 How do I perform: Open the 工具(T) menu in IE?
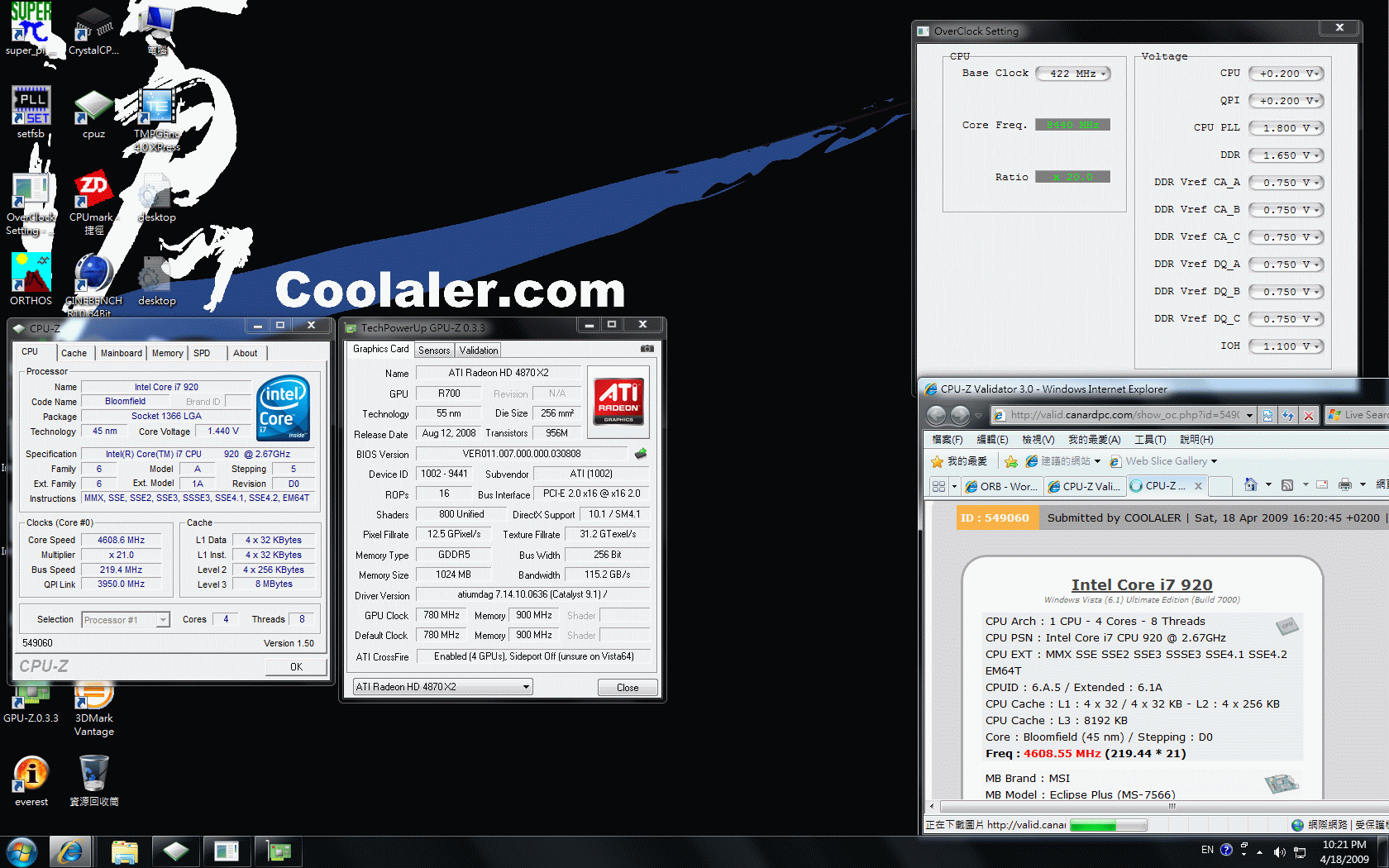[1150, 440]
